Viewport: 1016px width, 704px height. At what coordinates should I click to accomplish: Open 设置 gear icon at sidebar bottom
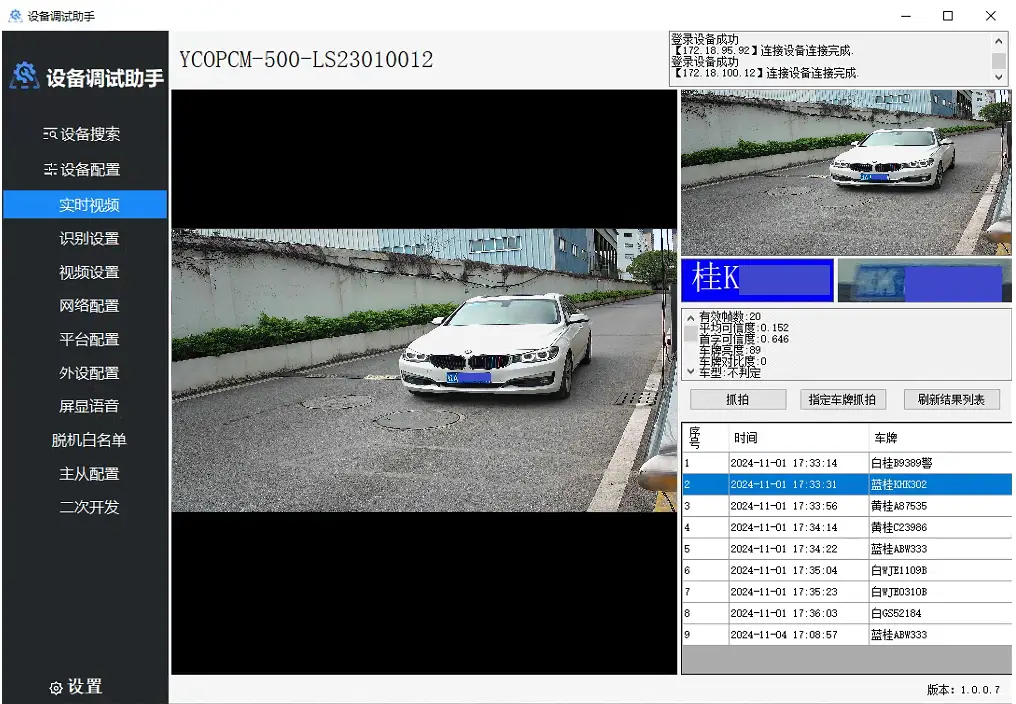point(56,688)
